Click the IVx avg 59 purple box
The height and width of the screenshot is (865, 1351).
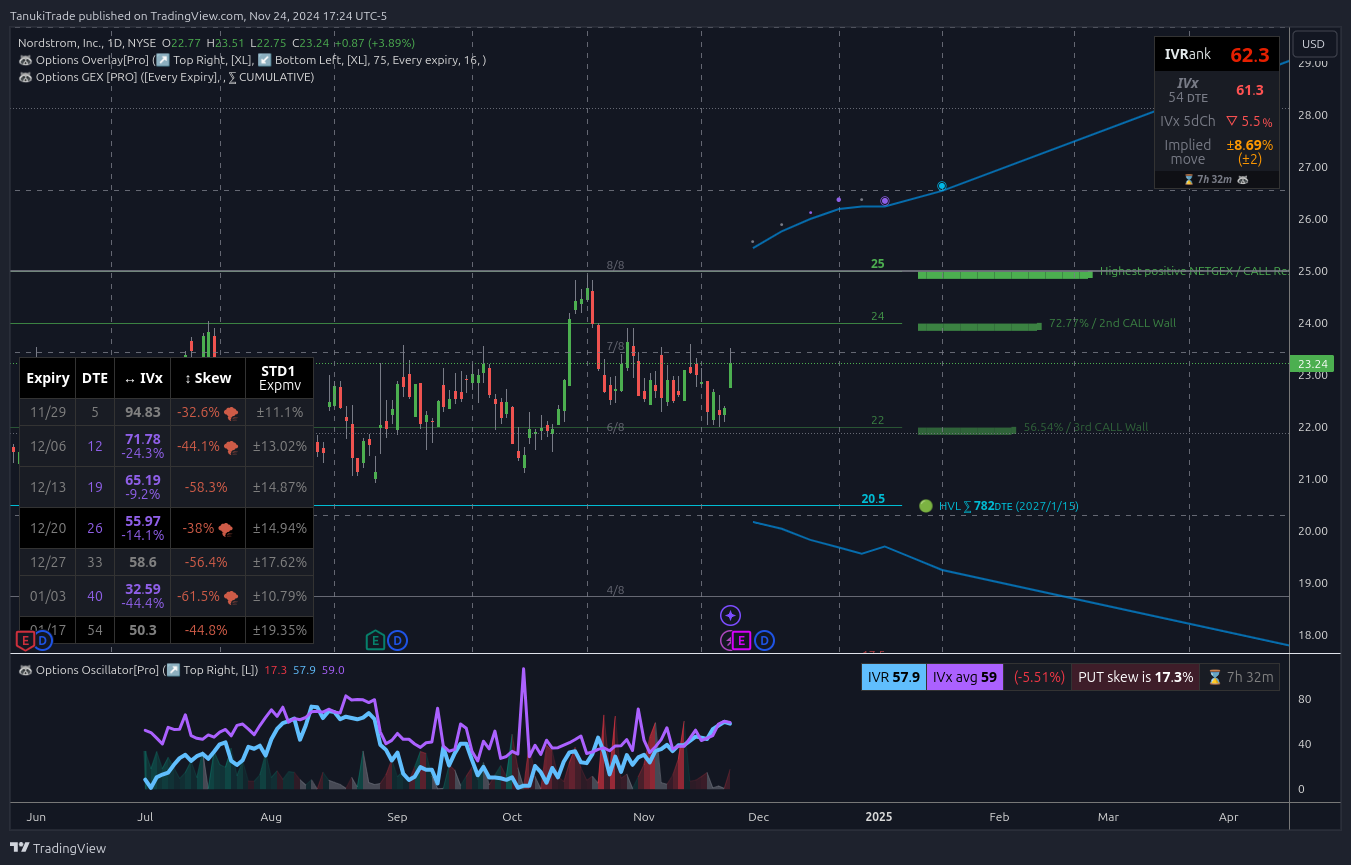[965, 677]
